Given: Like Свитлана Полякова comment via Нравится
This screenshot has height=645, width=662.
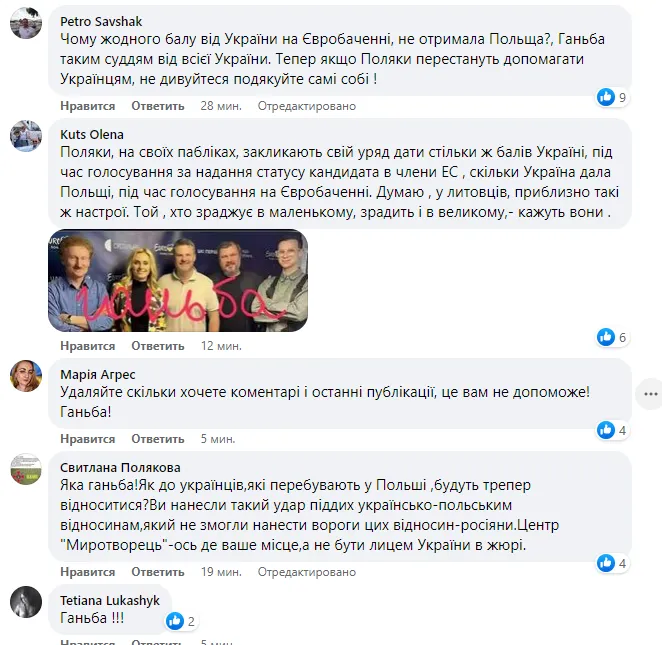Looking at the screenshot, I should coord(87,572).
